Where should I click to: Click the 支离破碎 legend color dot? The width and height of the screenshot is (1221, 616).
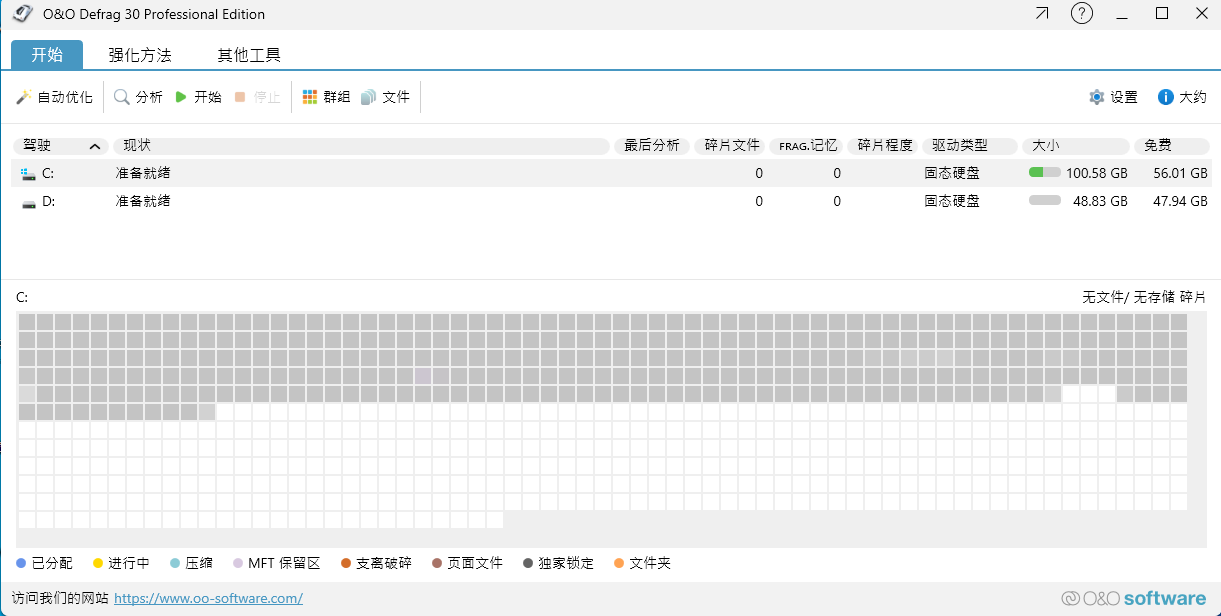point(346,563)
